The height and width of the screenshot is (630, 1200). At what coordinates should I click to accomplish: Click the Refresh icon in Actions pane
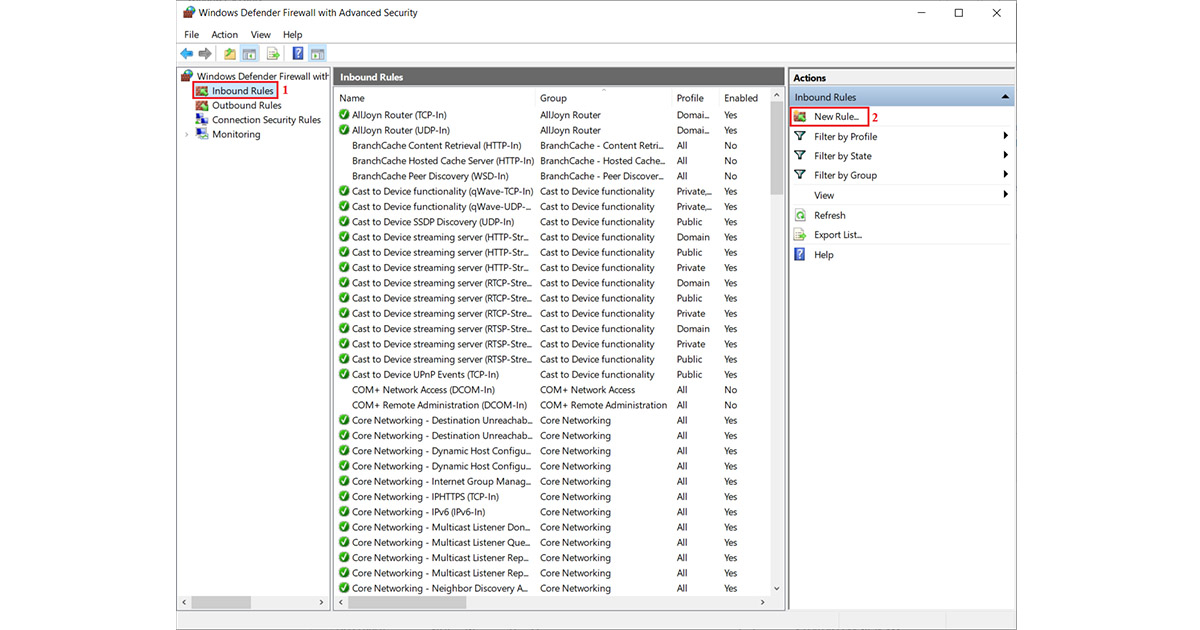coord(800,215)
